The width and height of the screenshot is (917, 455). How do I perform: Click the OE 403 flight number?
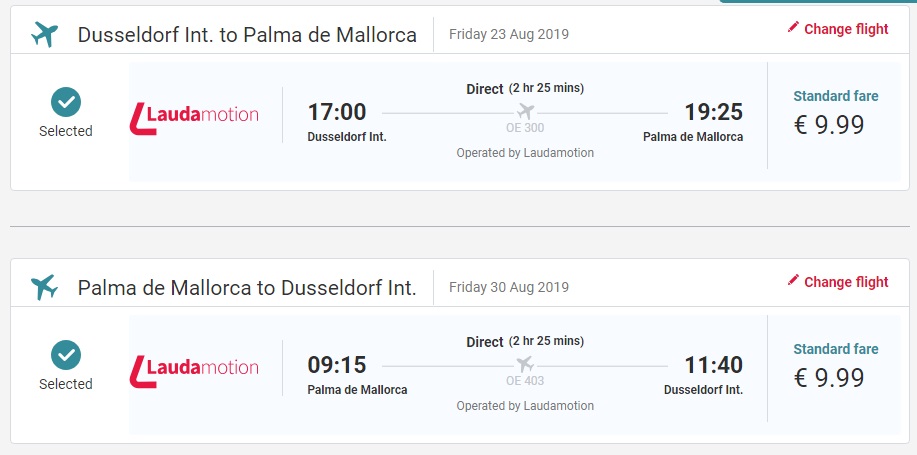pyautogui.click(x=525, y=381)
